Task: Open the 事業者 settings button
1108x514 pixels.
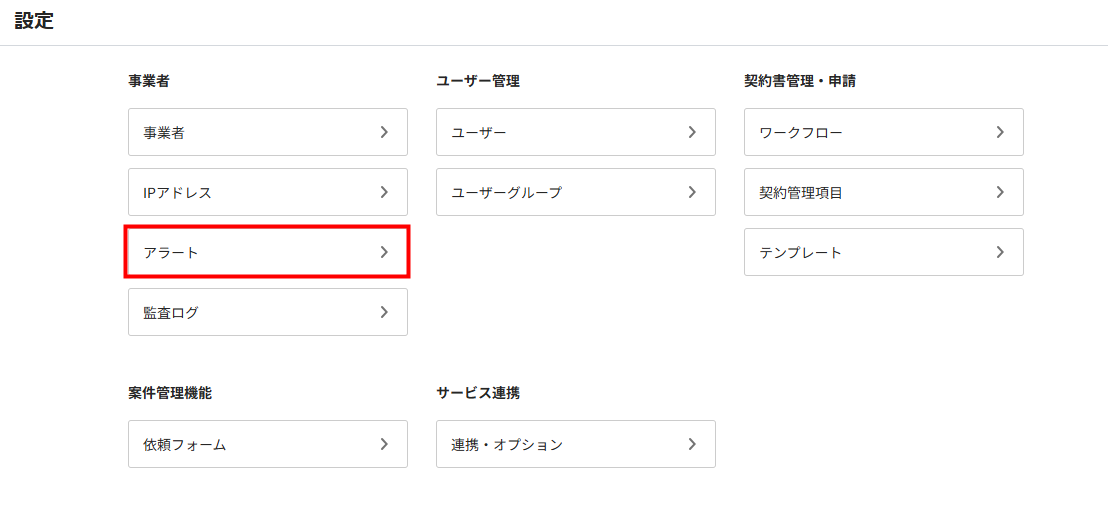Action: pyautogui.click(x=268, y=132)
